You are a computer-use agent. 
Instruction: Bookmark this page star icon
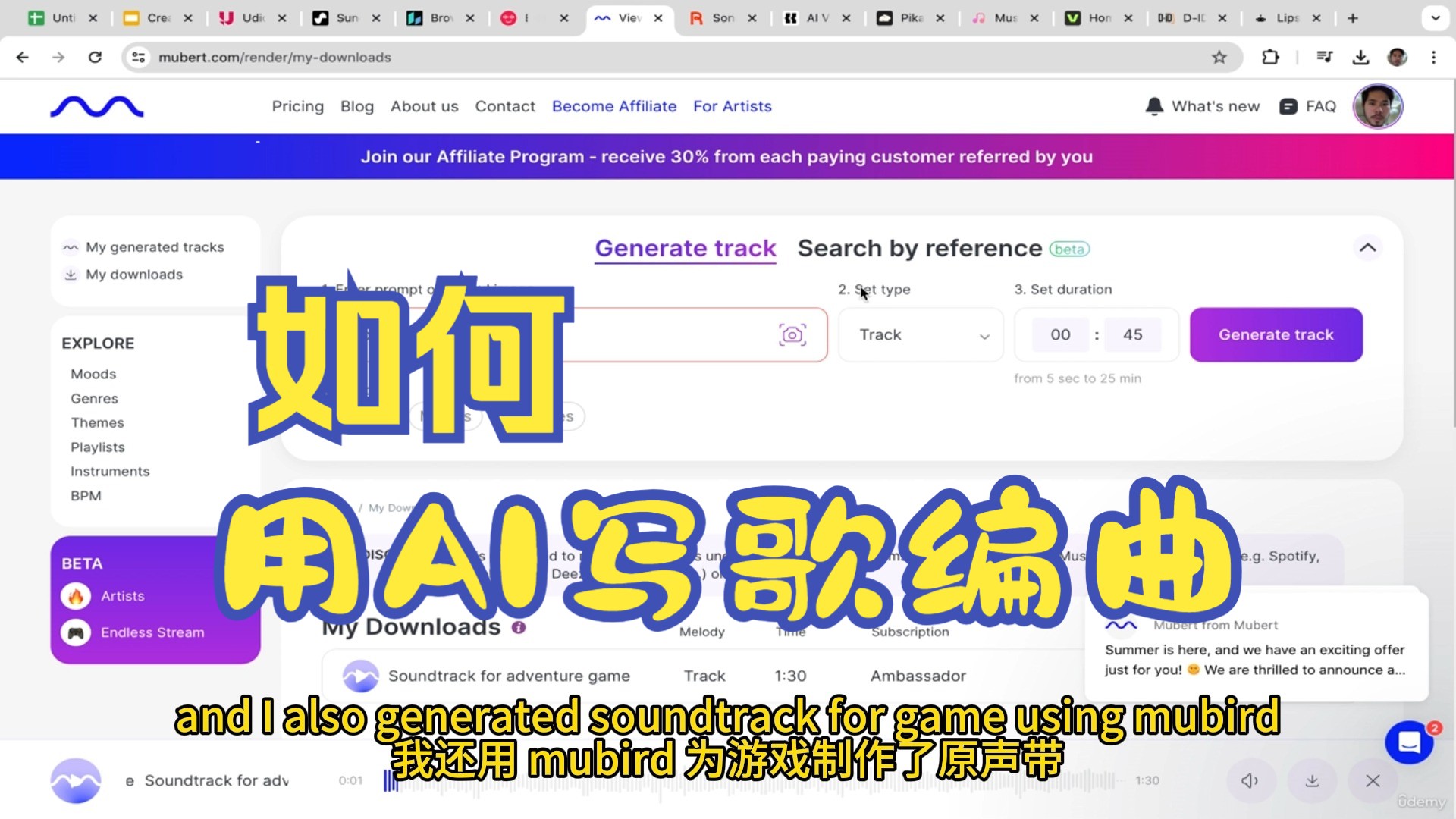[1219, 57]
